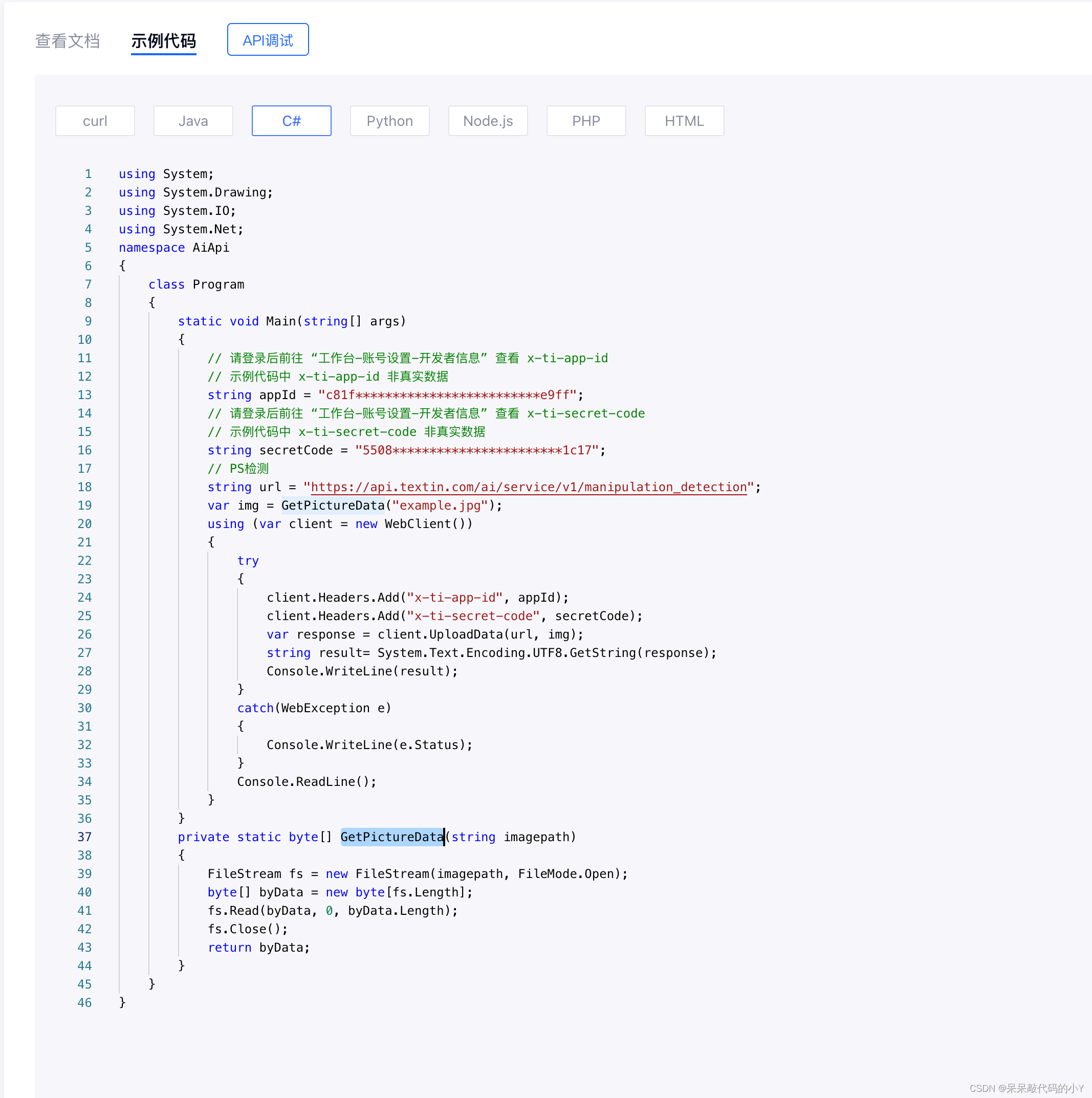Switch code sample to Java

click(x=193, y=121)
